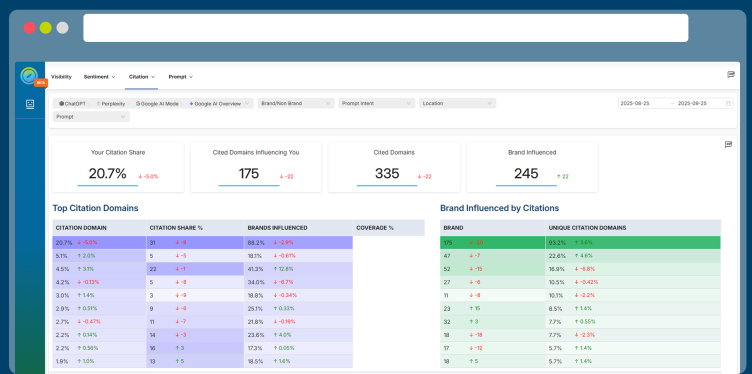Screen dimensions: 752x374
Task: Select the Citation tab label
Action: 138,77
